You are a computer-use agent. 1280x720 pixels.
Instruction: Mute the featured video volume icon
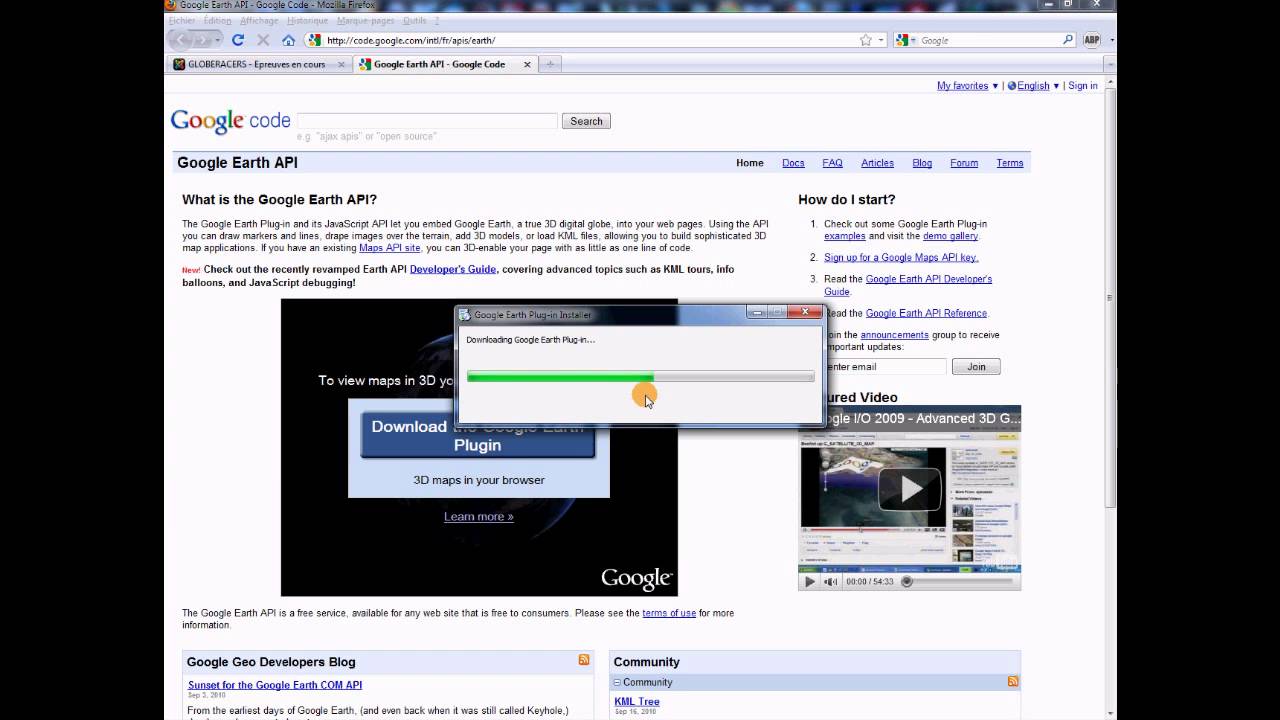pos(830,581)
